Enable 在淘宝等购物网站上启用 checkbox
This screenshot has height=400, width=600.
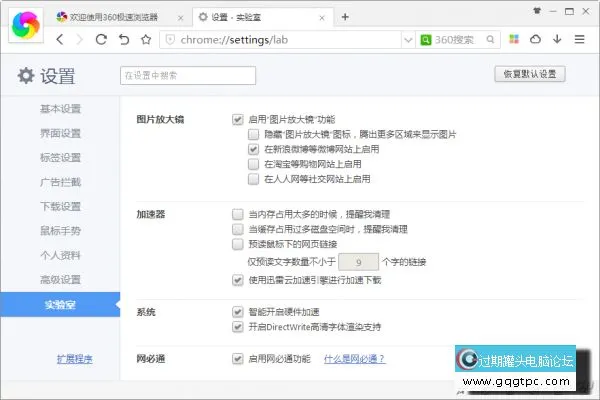253,164
